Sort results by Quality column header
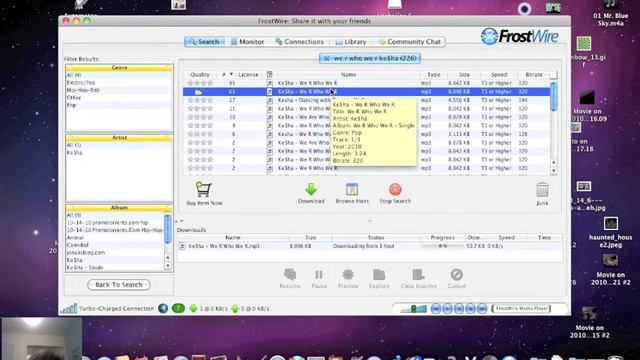 pyautogui.click(x=200, y=75)
